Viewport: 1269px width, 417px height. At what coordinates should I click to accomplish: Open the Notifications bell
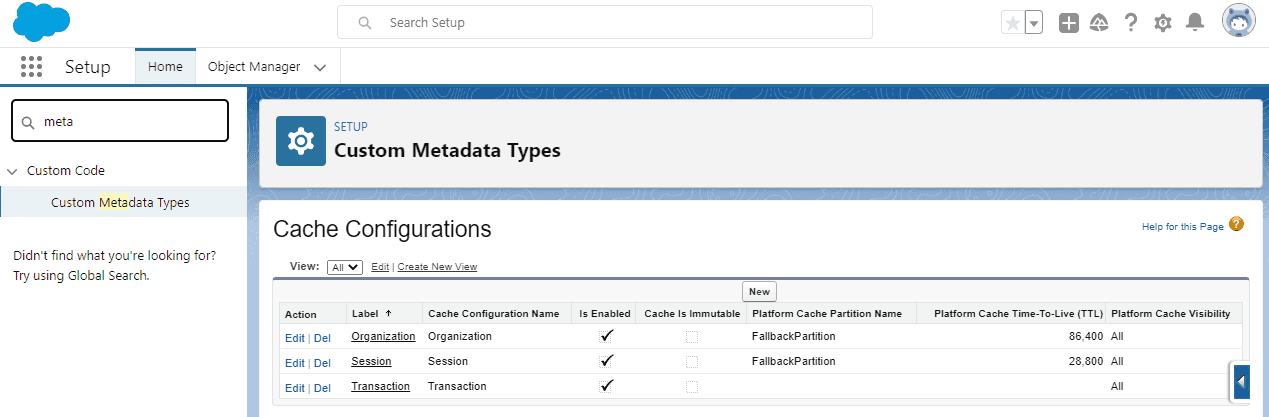[x=1194, y=23]
